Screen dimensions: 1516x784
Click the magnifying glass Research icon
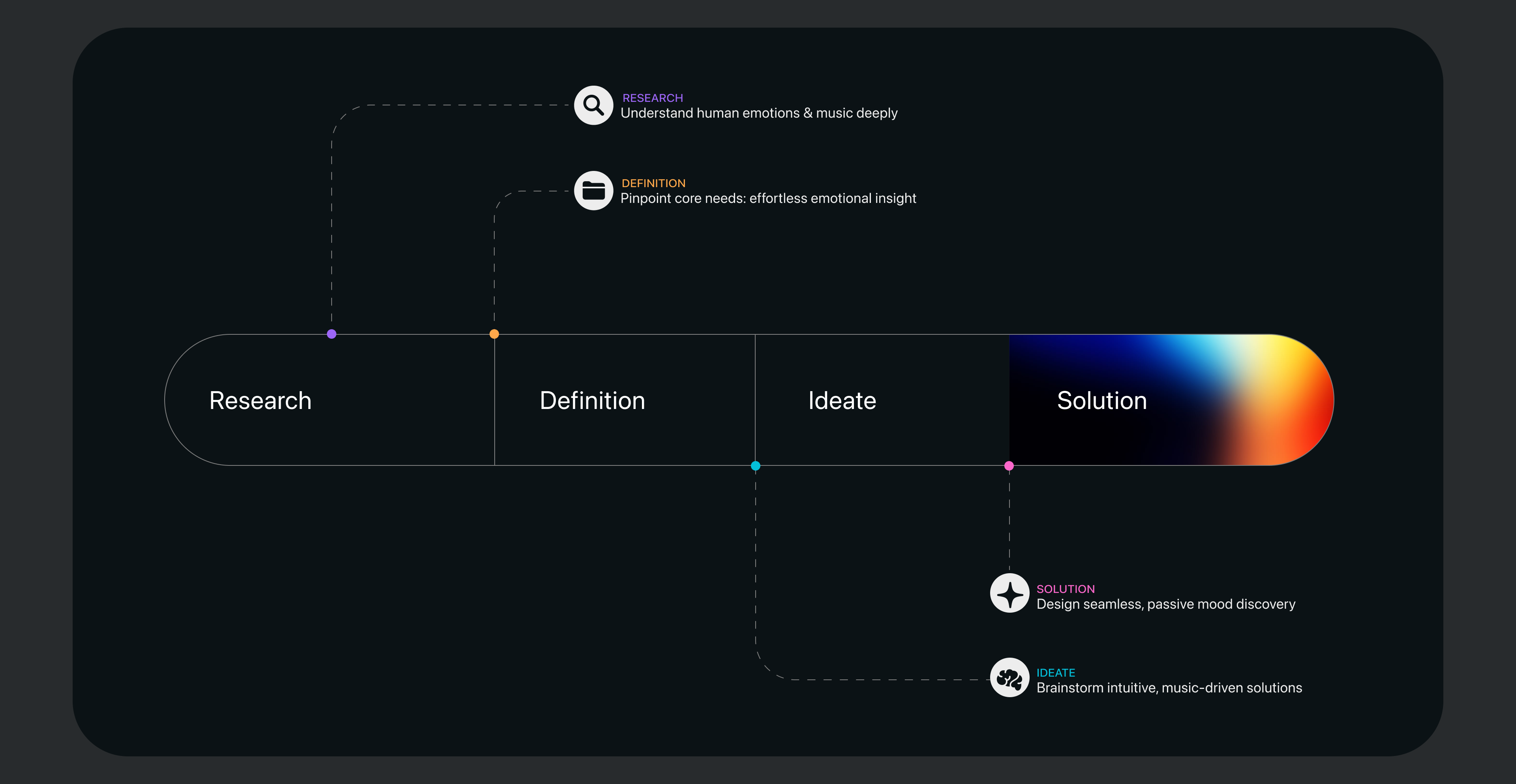click(593, 105)
